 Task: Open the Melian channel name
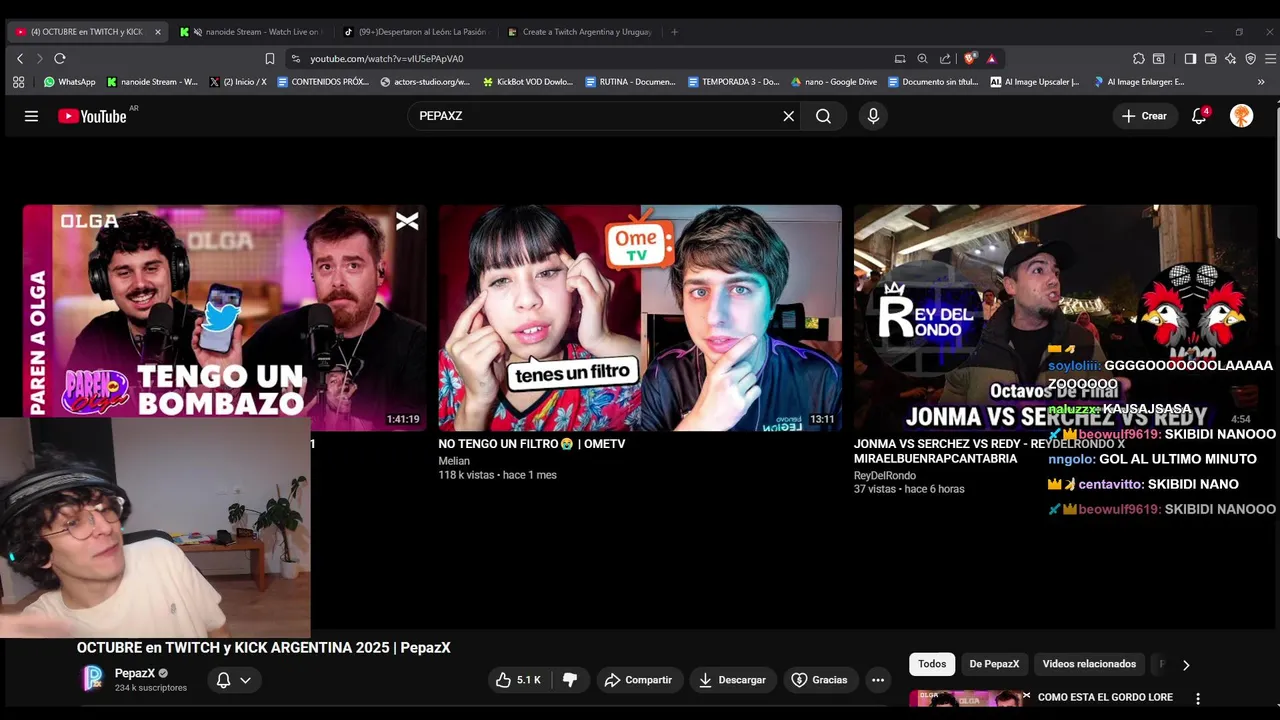pos(454,461)
